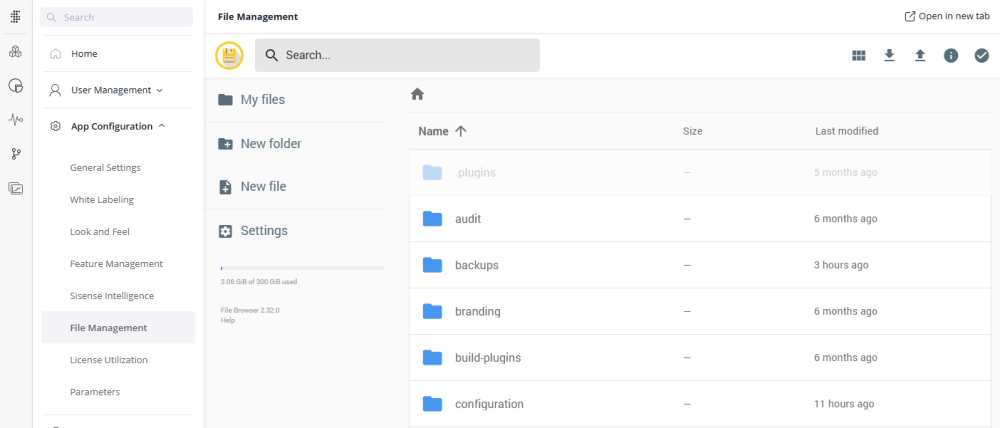Open the backups folder
The image size is (1000, 428).
coord(476,265)
